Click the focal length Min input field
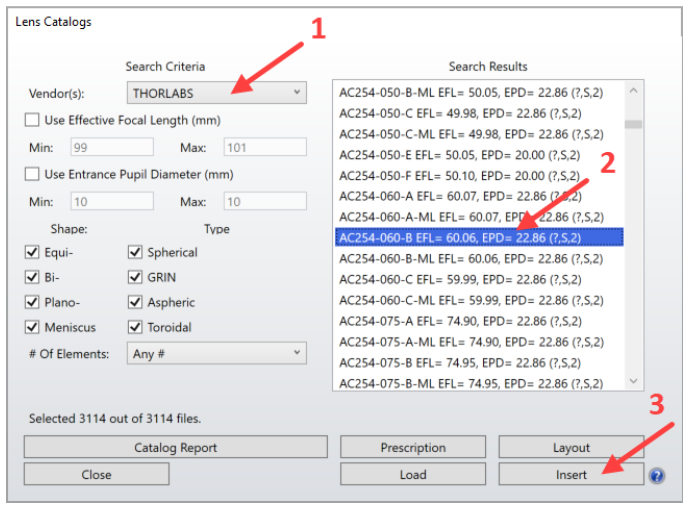The height and width of the screenshot is (510, 689). click(x=111, y=147)
